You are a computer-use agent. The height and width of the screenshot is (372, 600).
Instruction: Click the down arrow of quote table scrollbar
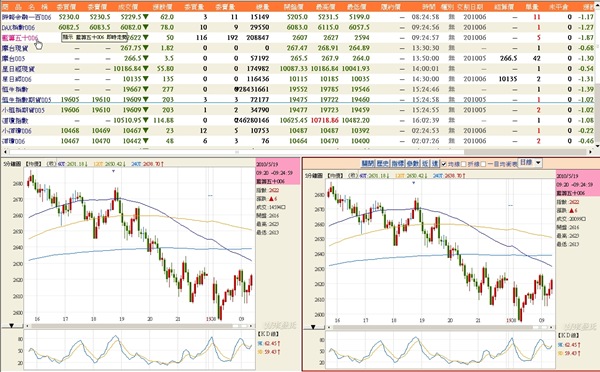click(x=598, y=146)
